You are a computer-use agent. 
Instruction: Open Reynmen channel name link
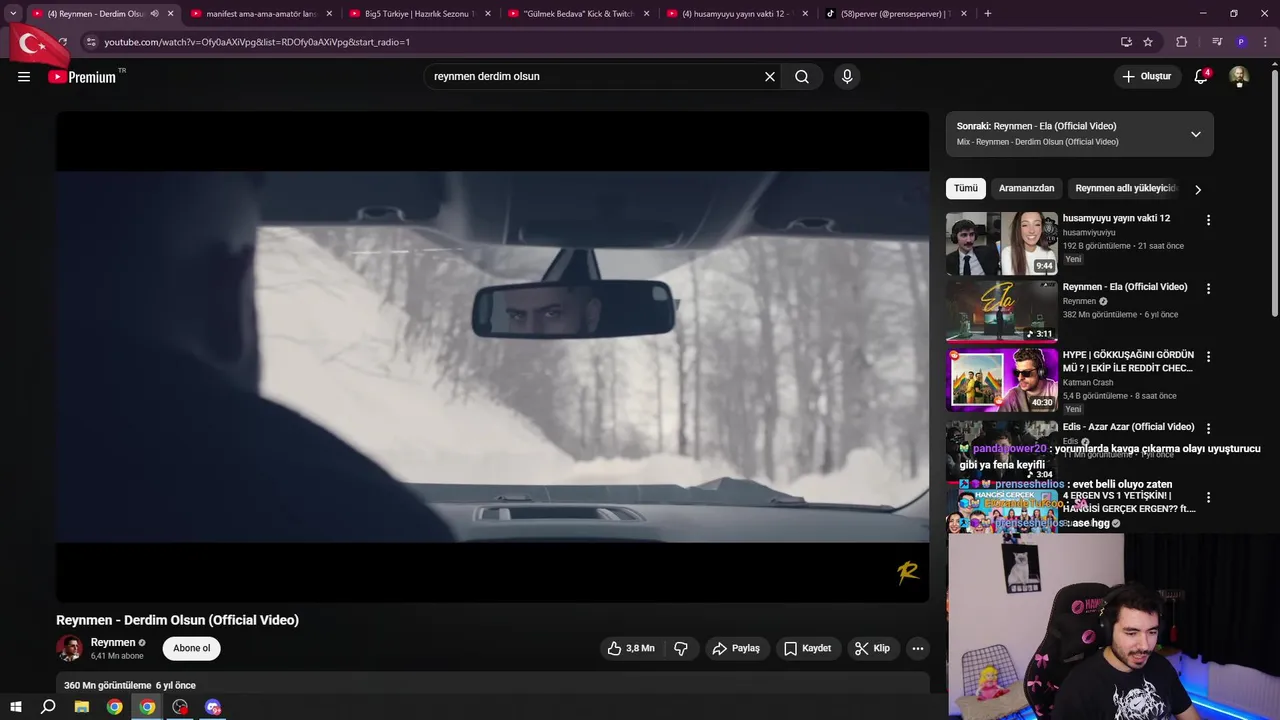[x=113, y=642]
